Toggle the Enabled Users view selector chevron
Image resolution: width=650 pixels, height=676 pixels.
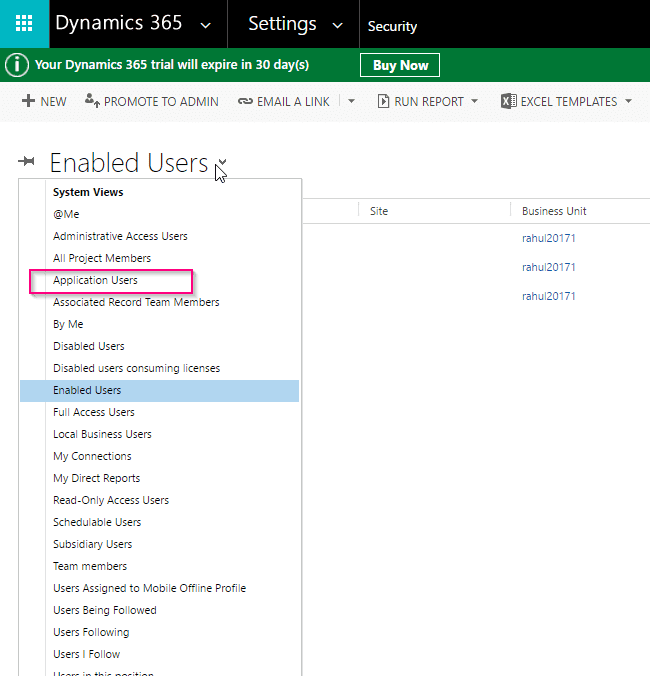click(x=222, y=162)
